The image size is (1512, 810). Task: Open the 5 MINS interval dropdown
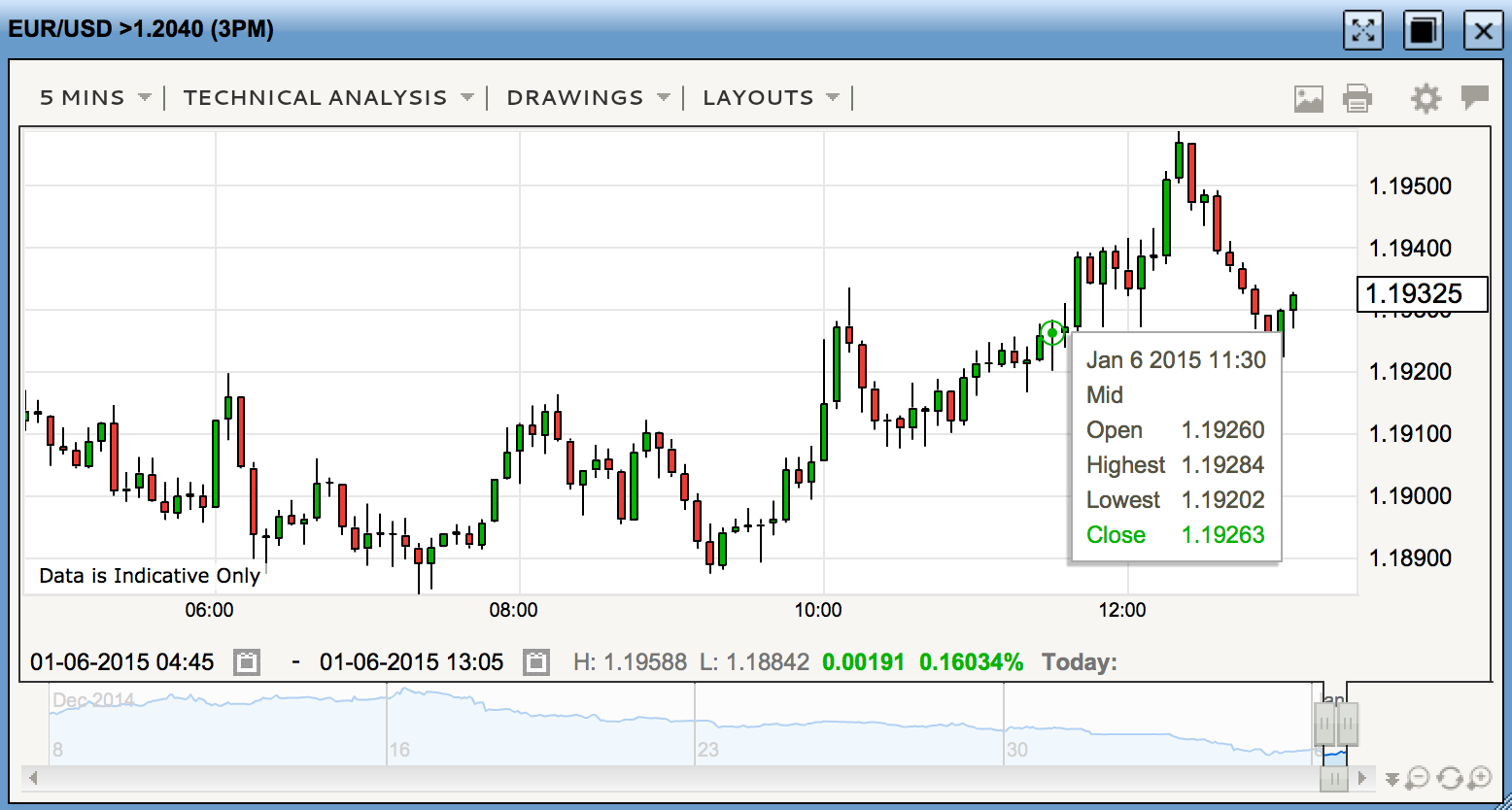[95, 98]
